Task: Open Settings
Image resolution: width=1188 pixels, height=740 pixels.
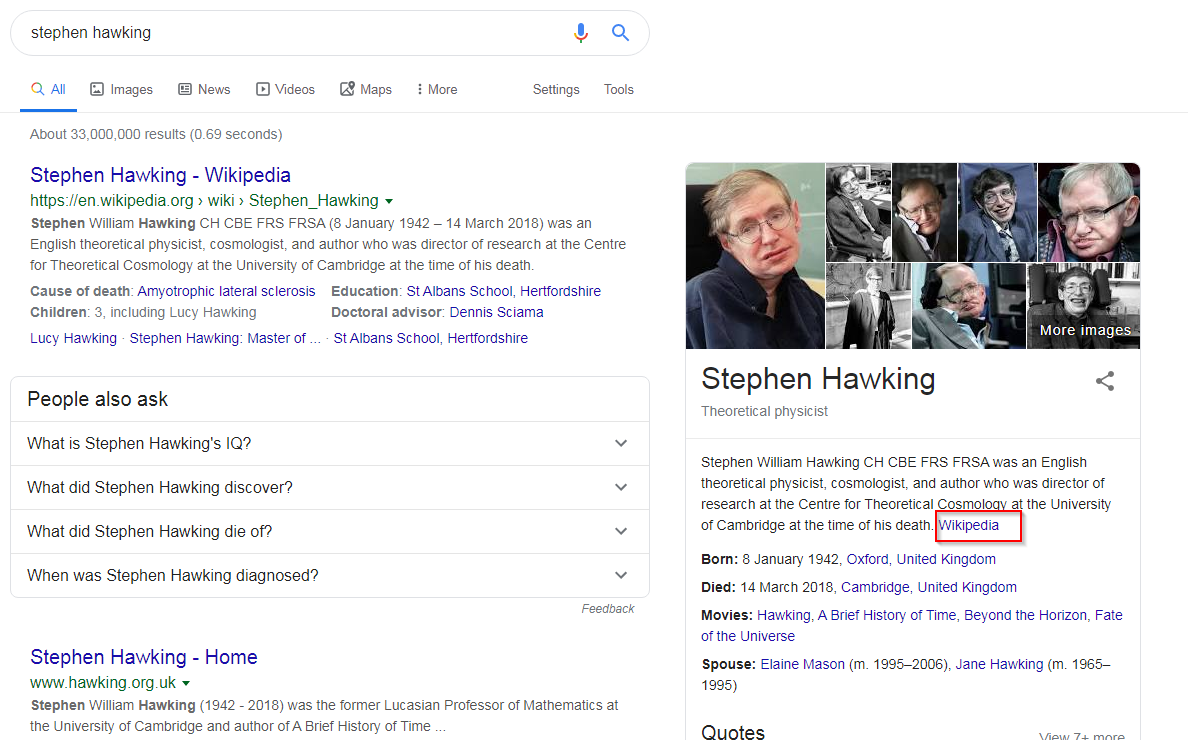Action: [x=555, y=89]
